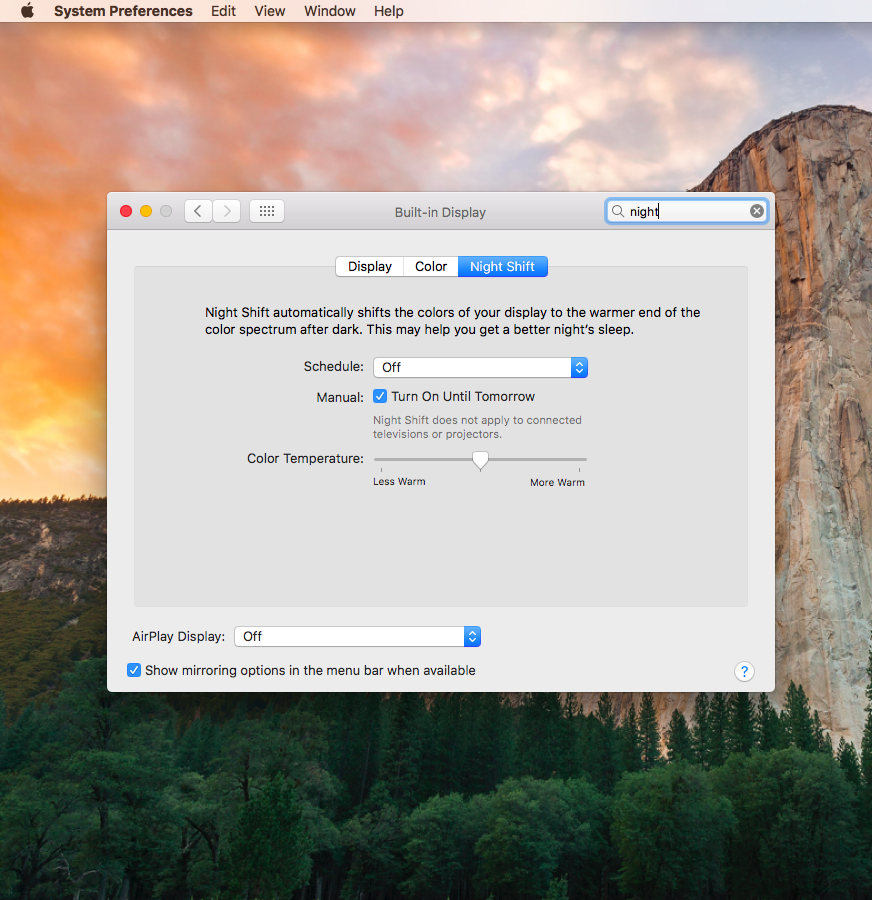
Task: Close the Built-in Display window
Action: point(126,211)
